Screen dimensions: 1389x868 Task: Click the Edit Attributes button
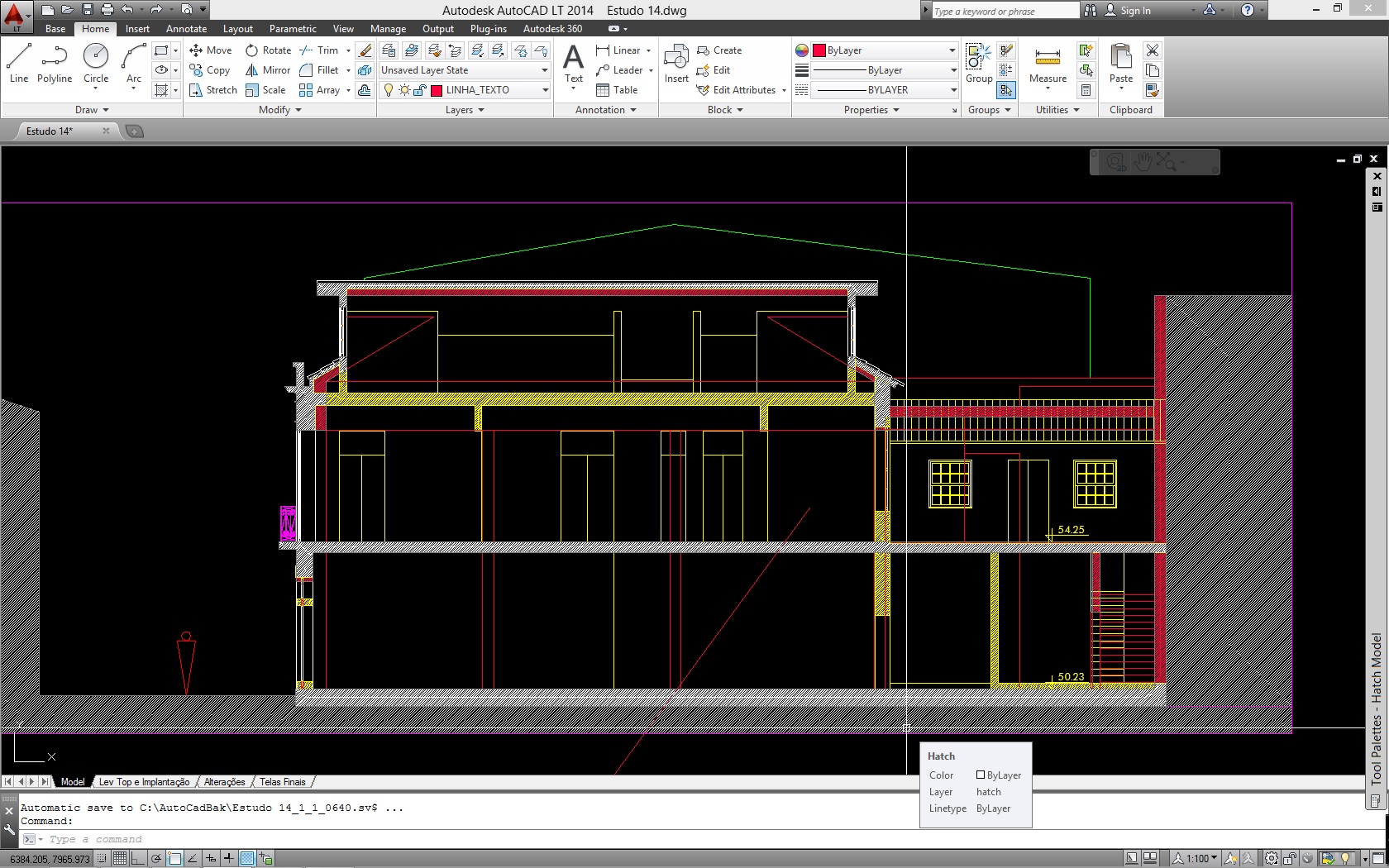[737, 90]
